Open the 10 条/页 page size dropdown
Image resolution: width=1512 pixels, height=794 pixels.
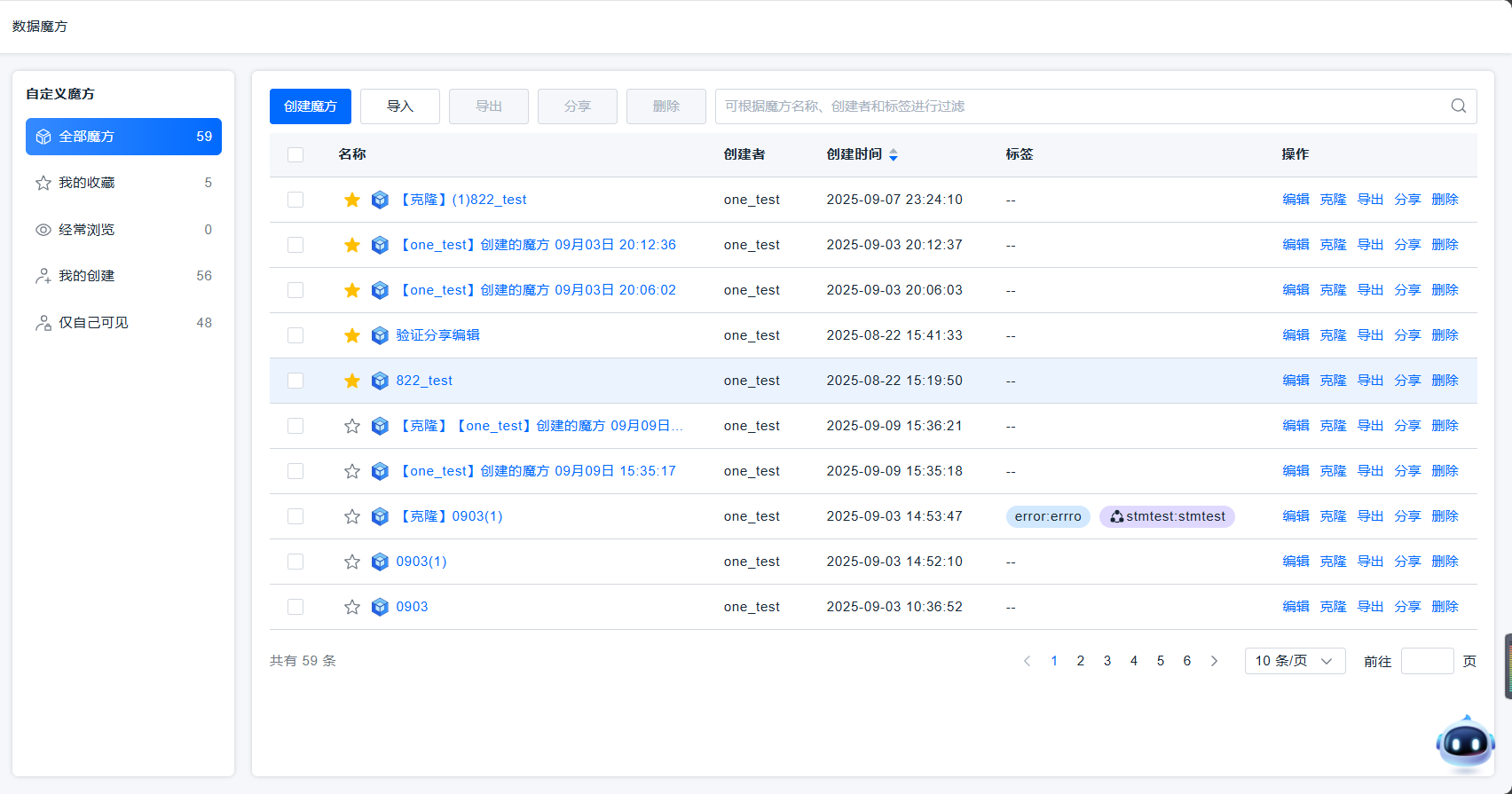pos(1294,661)
